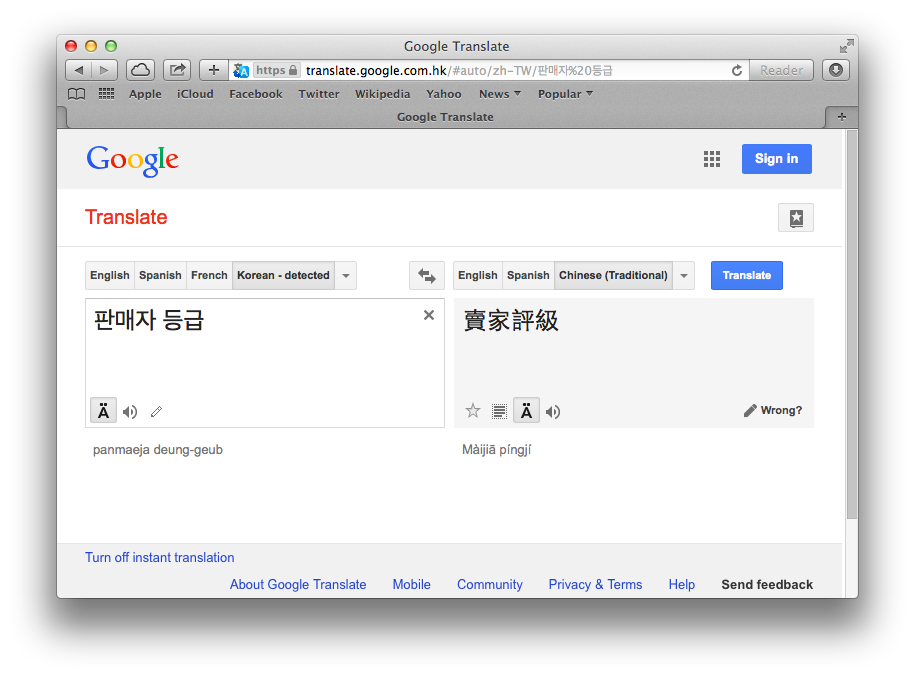Screen dimensions: 915x677
Task: Toggle source phonetic reading Ä button
Action: (103, 411)
